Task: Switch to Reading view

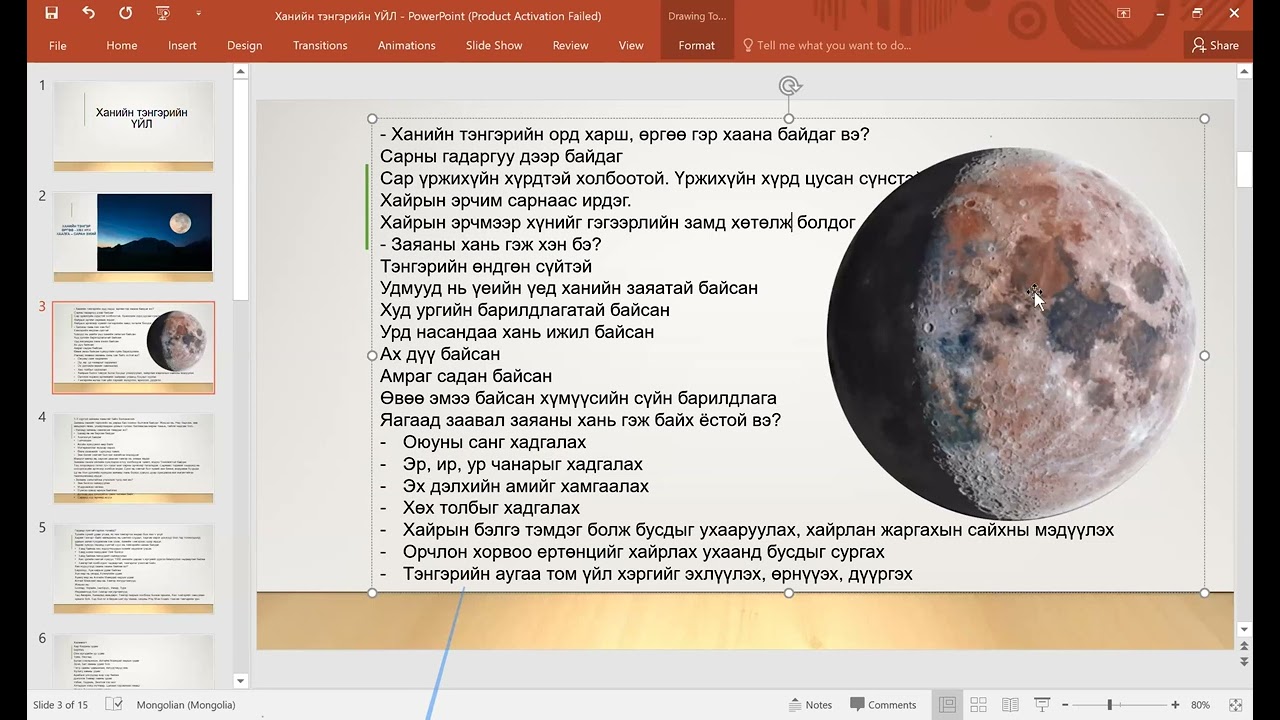Action: click(1010, 705)
